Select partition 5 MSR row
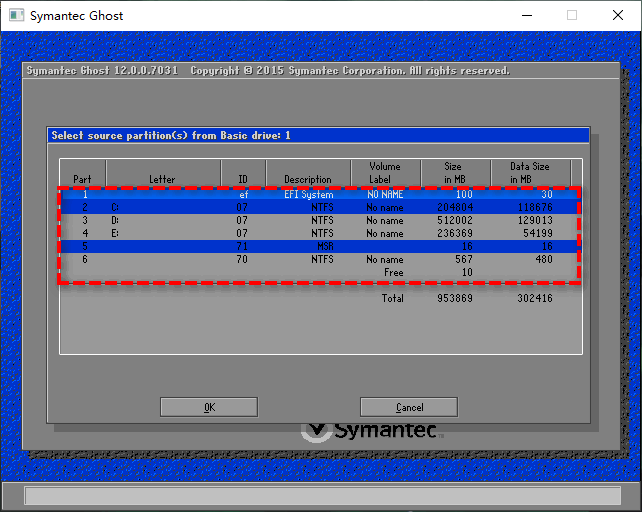This screenshot has height=512, width=642. [320, 246]
